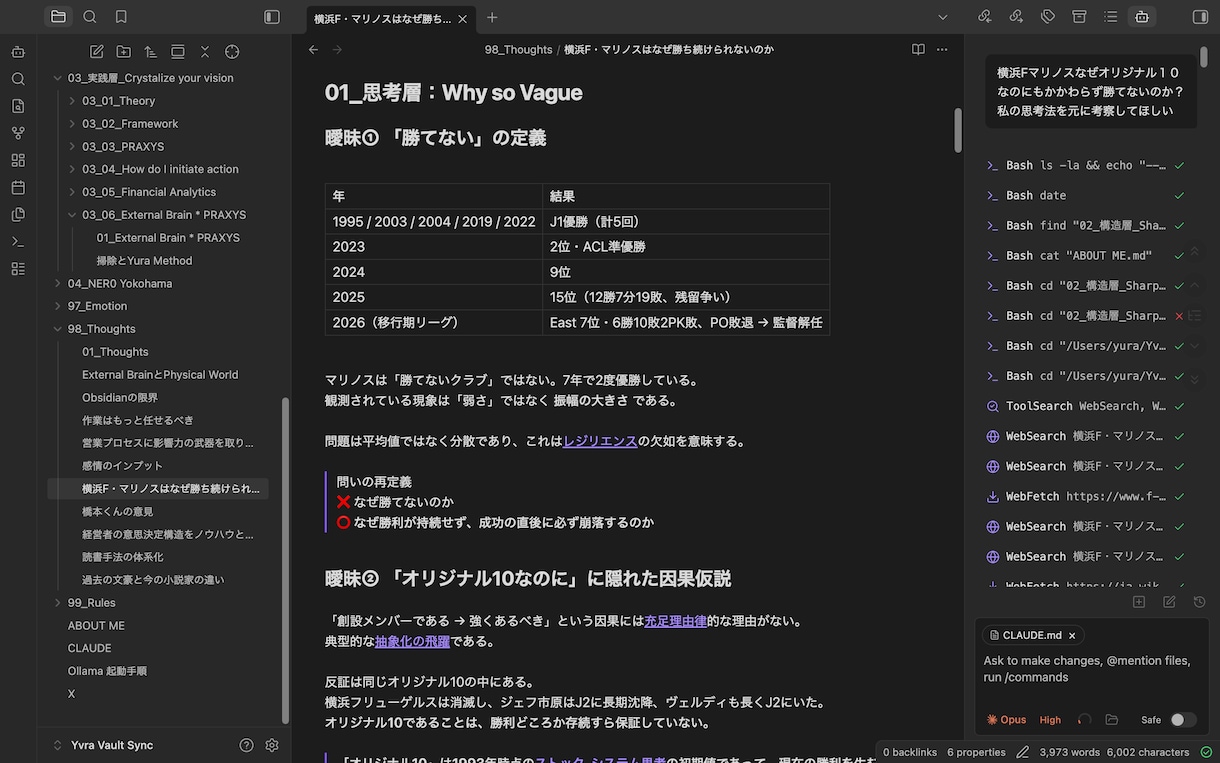Click the templates copy icon in ribbon
The width and height of the screenshot is (1220, 763).
[18, 214]
